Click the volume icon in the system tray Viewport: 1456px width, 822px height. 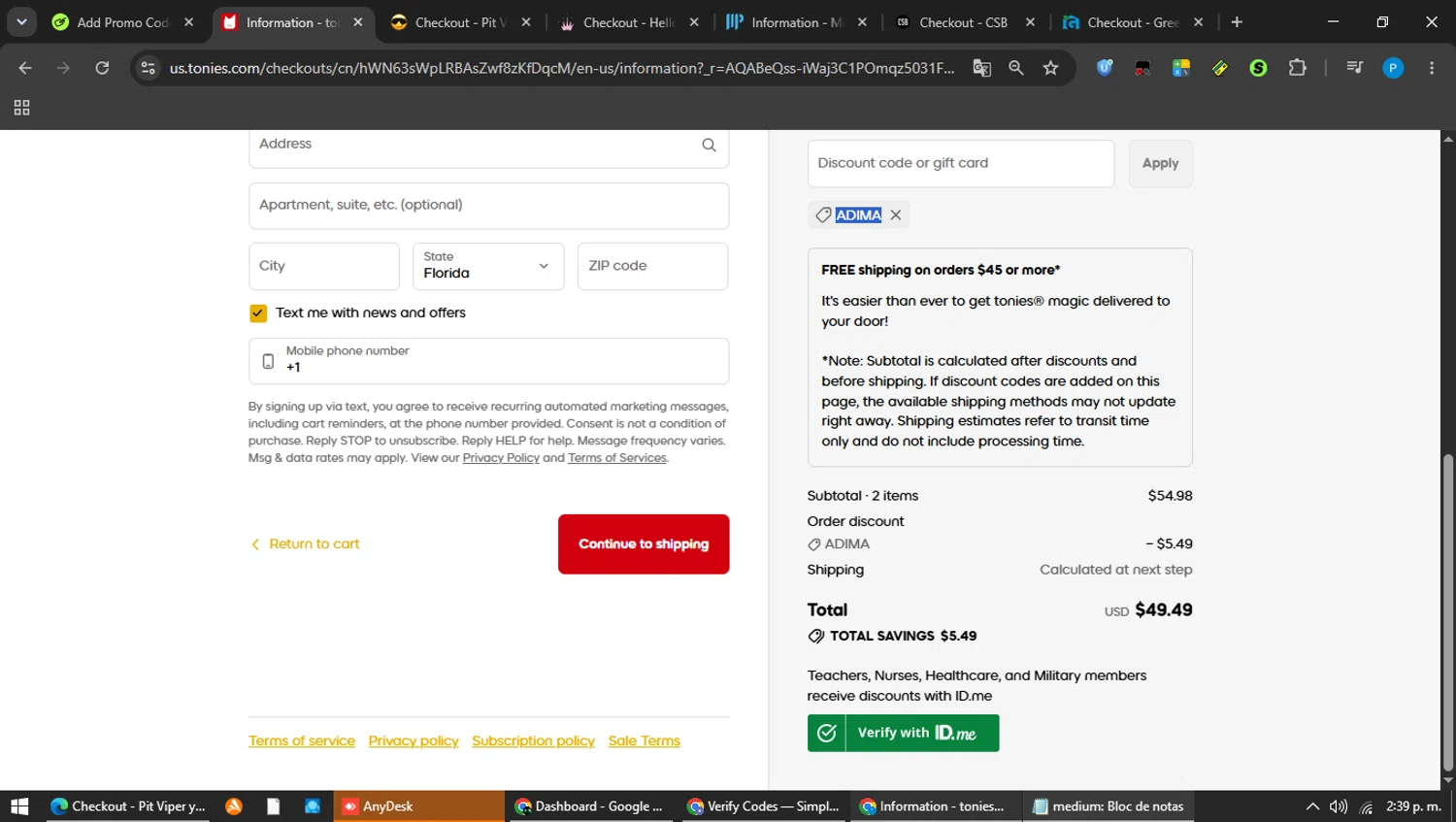[x=1339, y=806]
